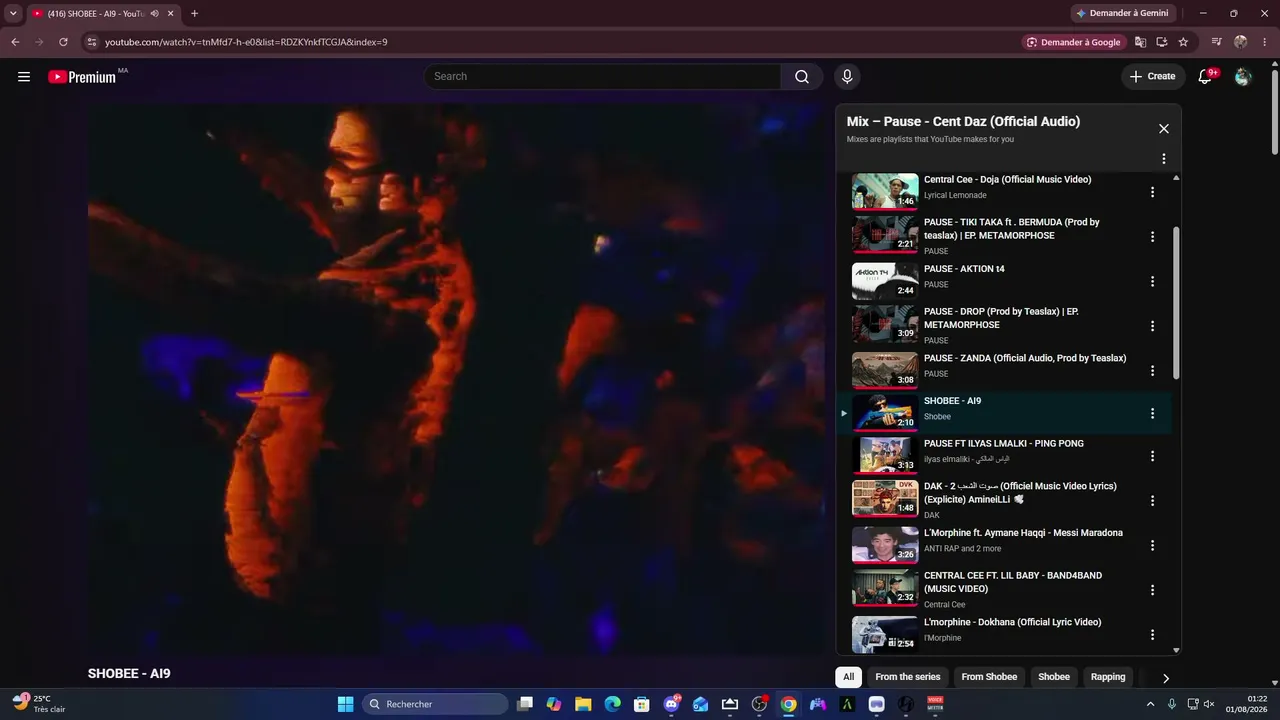The height and width of the screenshot is (720, 1280).
Task: Focus the YouTube search field
Action: [x=603, y=76]
